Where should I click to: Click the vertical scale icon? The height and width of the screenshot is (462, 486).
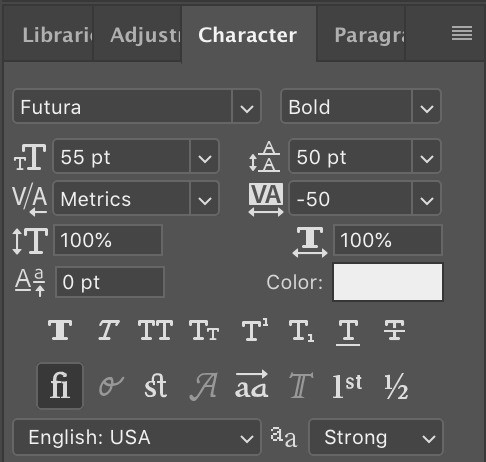pyautogui.click(x=30, y=241)
